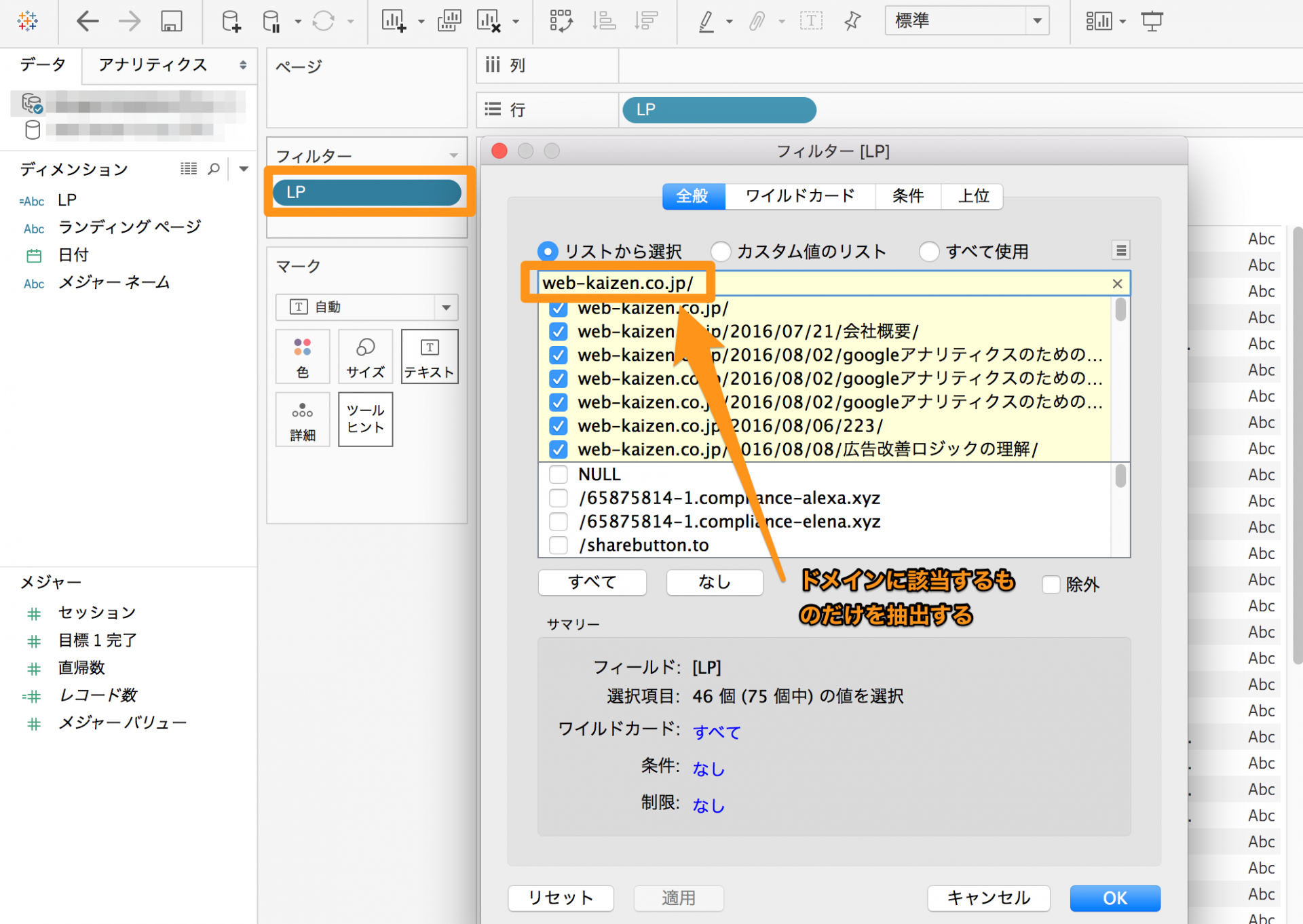1303x924 pixels.
Task: Sort ascending toolbar icon
Action: [603, 21]
